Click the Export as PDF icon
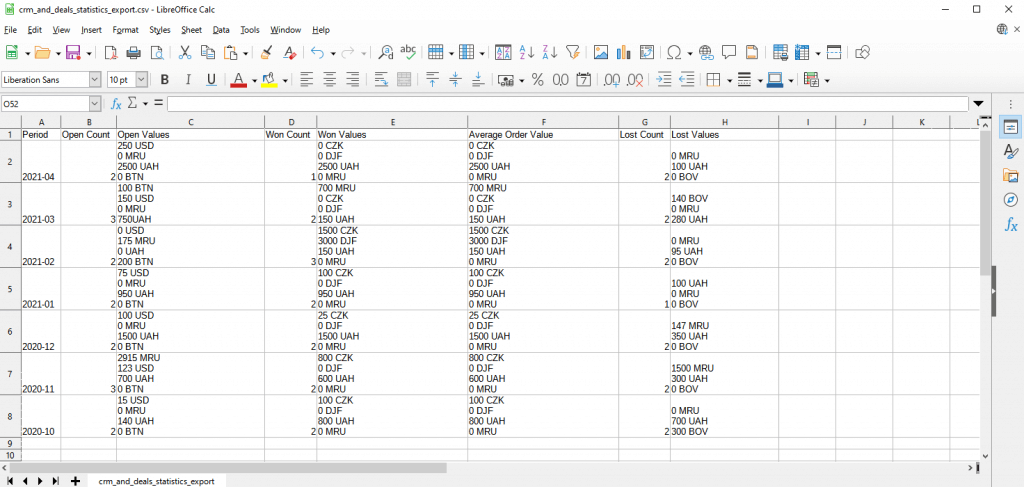 pyautogui.click(x=111, y=52)
